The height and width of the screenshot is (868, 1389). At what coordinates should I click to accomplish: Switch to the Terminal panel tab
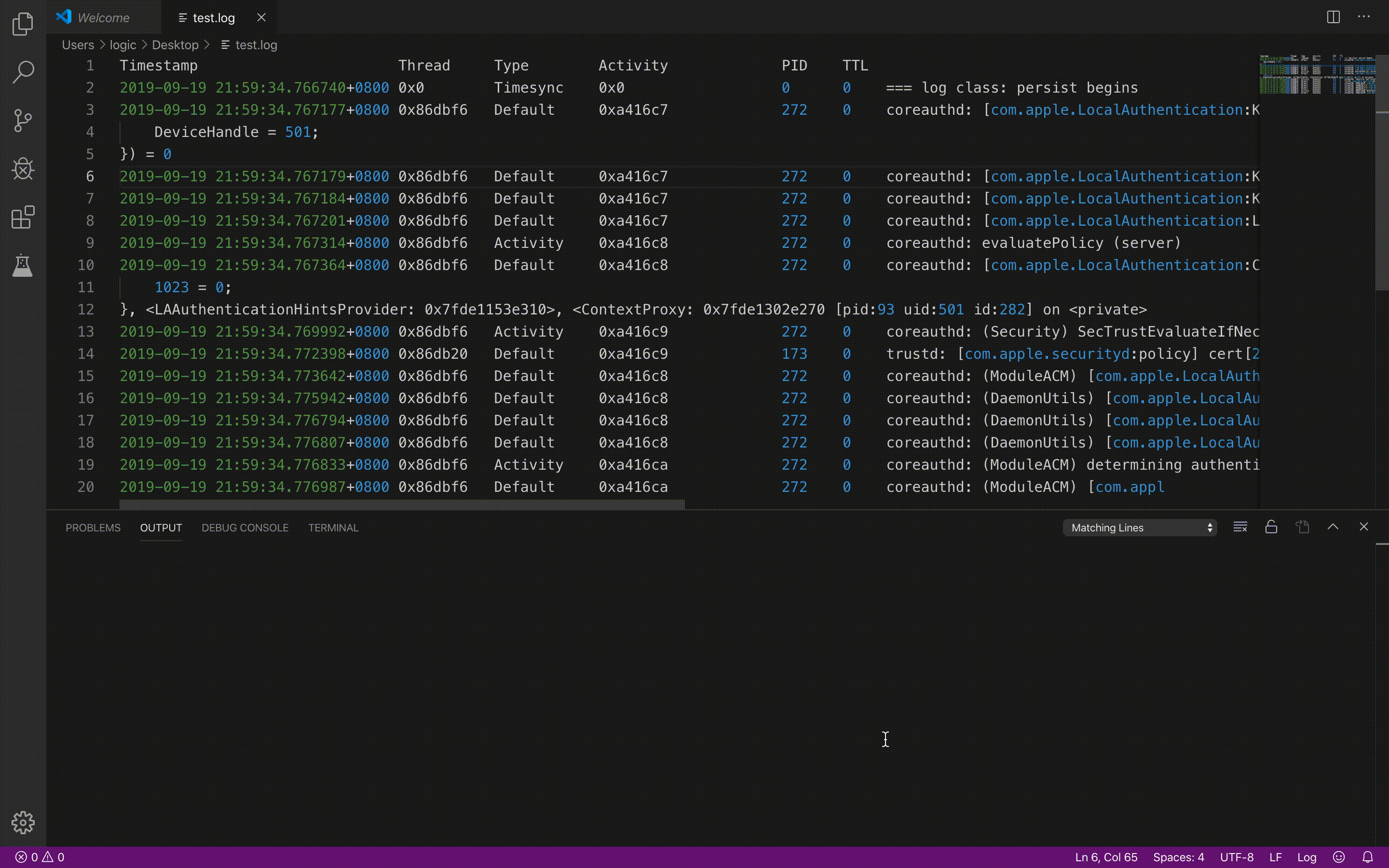[x=333, y=528]
